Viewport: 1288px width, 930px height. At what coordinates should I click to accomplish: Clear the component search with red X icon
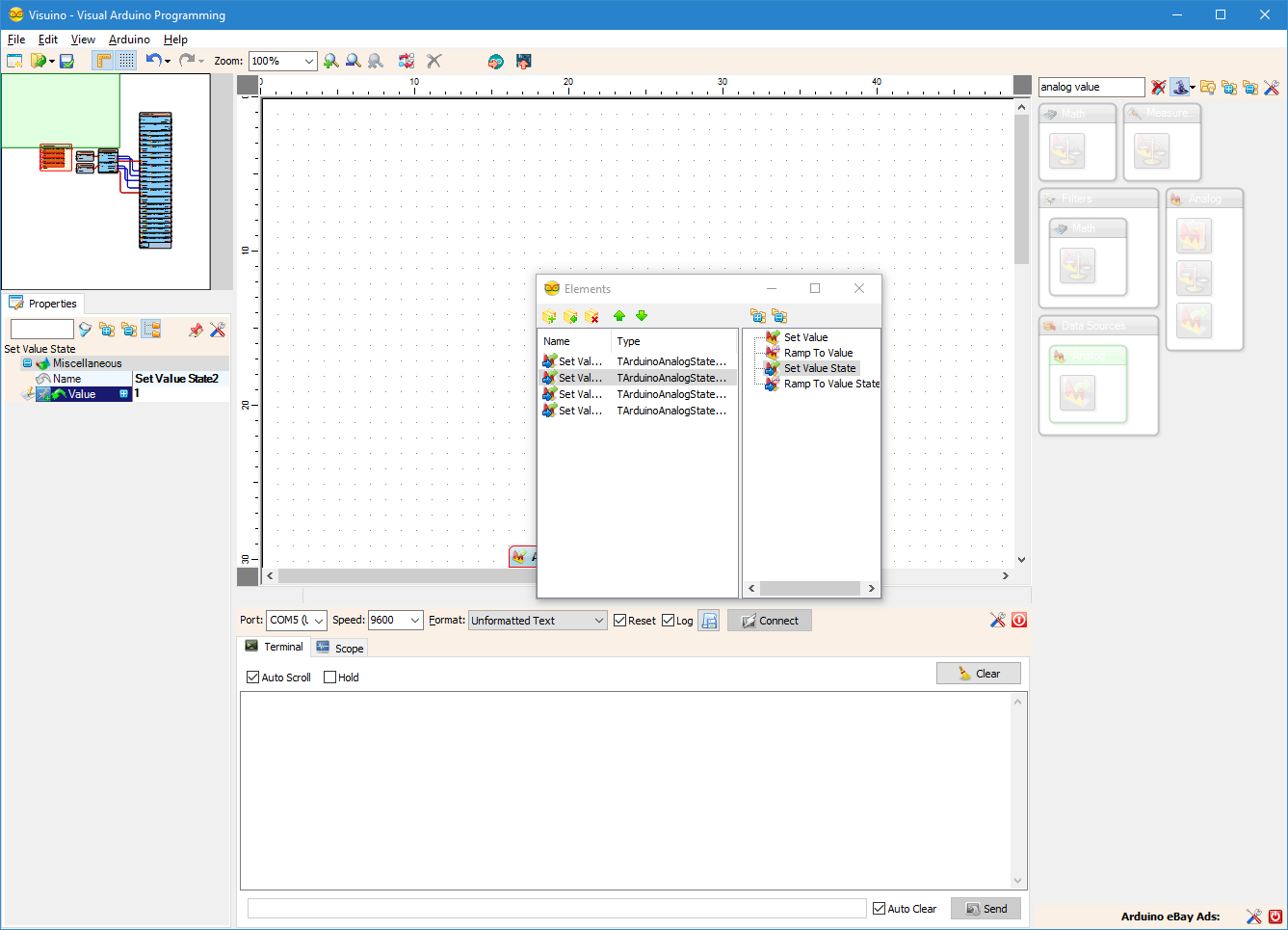coord(1158,87)
